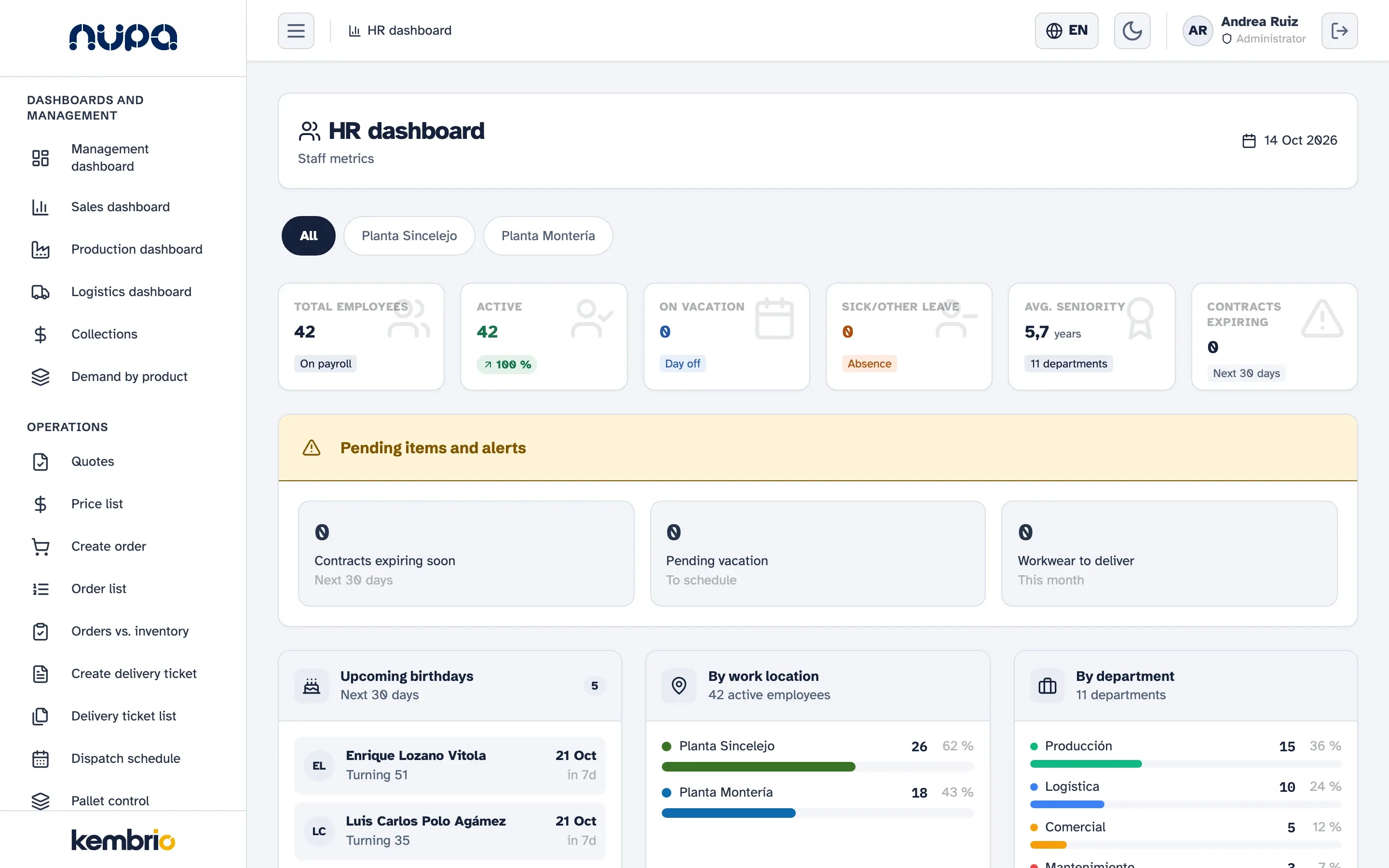Open Management dashboard grid icon
Screen dimensions: 1389x868
[x=40, y=158]
